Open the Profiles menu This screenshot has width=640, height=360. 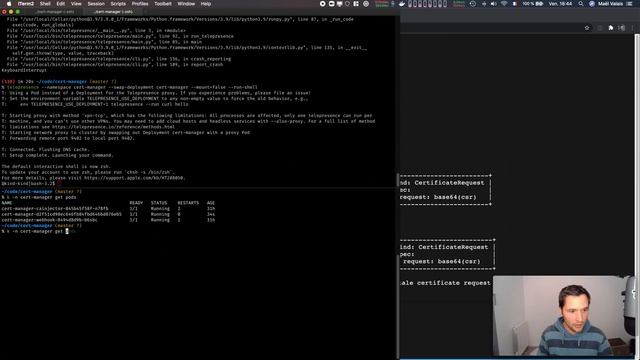(x=140, y=4)
